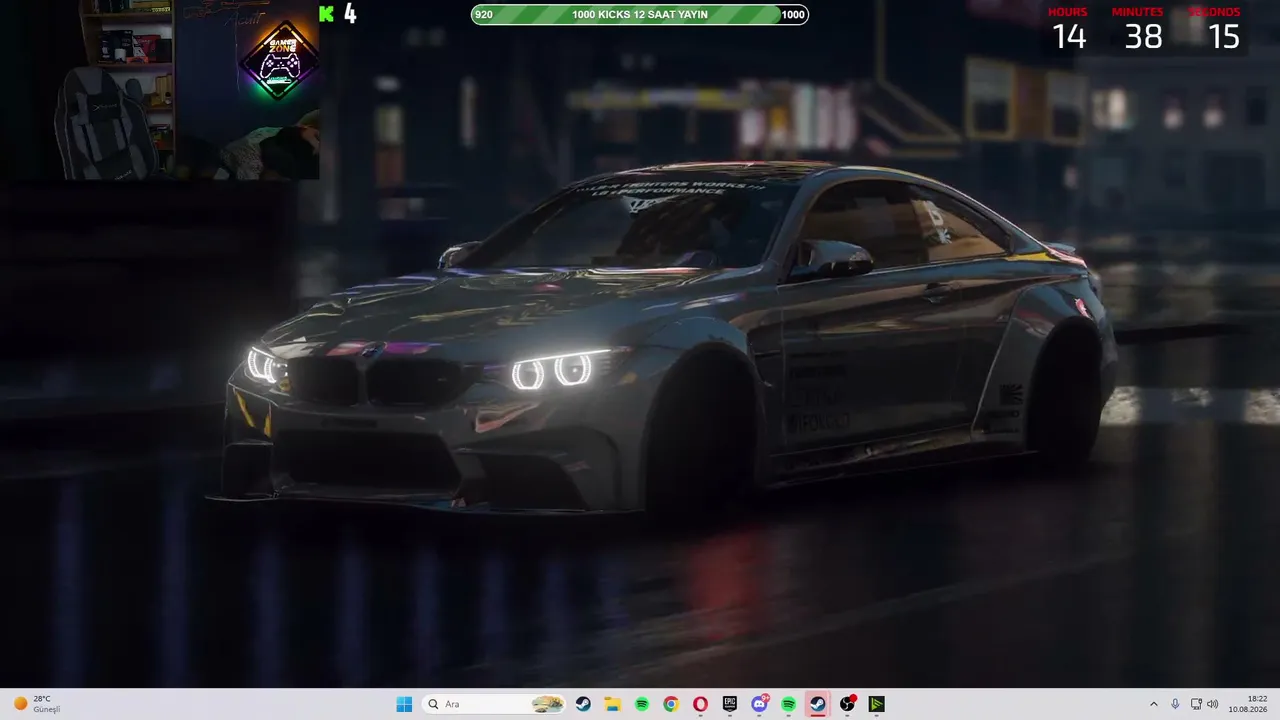Click the MINUTES value 38 on the timer
Viewport: 1280px width, 720px height.
click(x=1143, y=37)
